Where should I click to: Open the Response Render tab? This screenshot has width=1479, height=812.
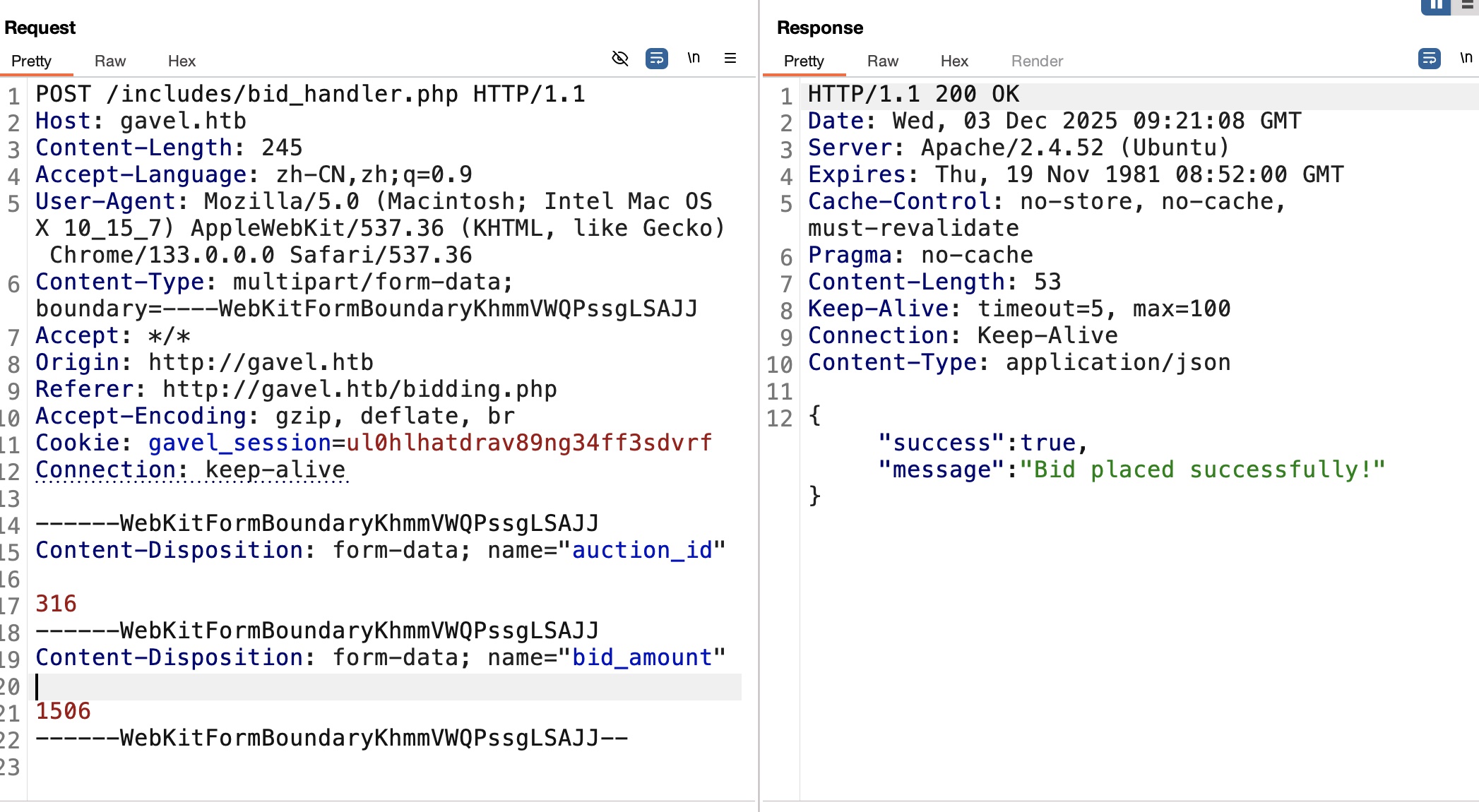click(1037, 61)
